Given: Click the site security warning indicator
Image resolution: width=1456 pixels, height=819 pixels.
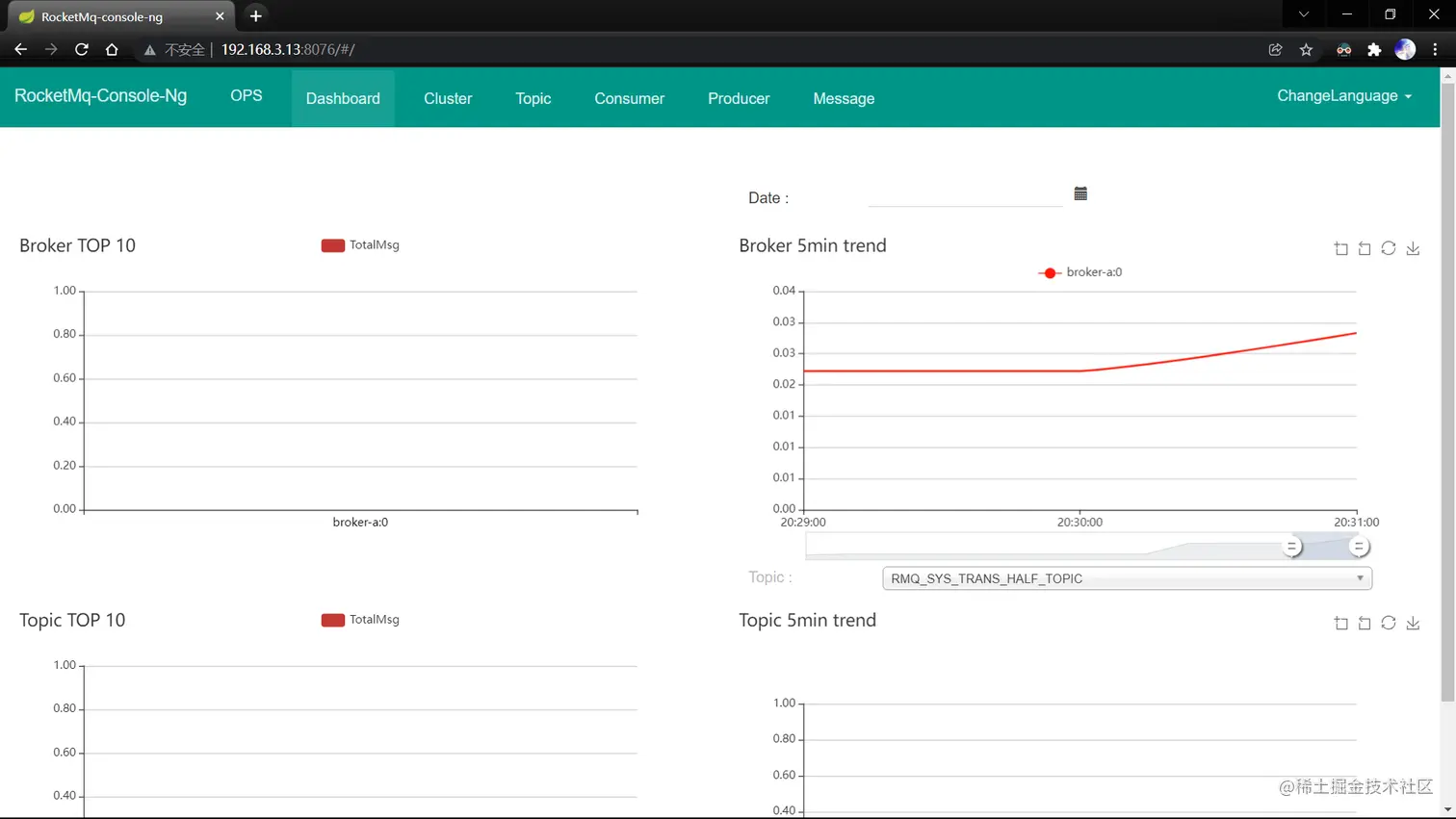Looking at the screenshot, I should [174, 49].
